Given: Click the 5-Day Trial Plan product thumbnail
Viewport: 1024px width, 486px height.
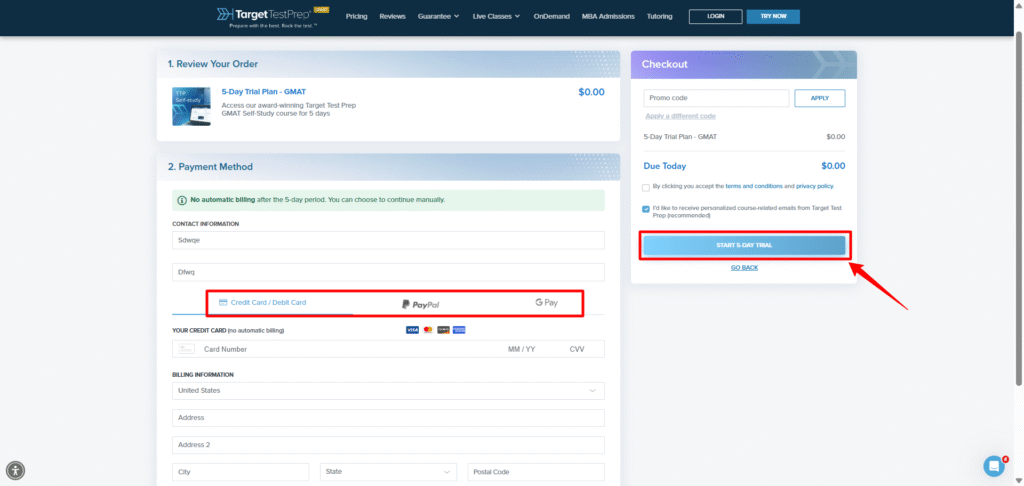Looking at the screenshot, I should [x=191, y=106].
